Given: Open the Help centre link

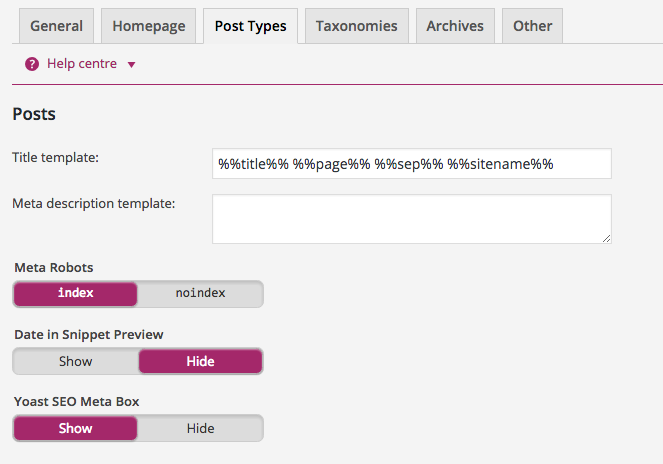Looking at the screenshot, I should (82, 64).
